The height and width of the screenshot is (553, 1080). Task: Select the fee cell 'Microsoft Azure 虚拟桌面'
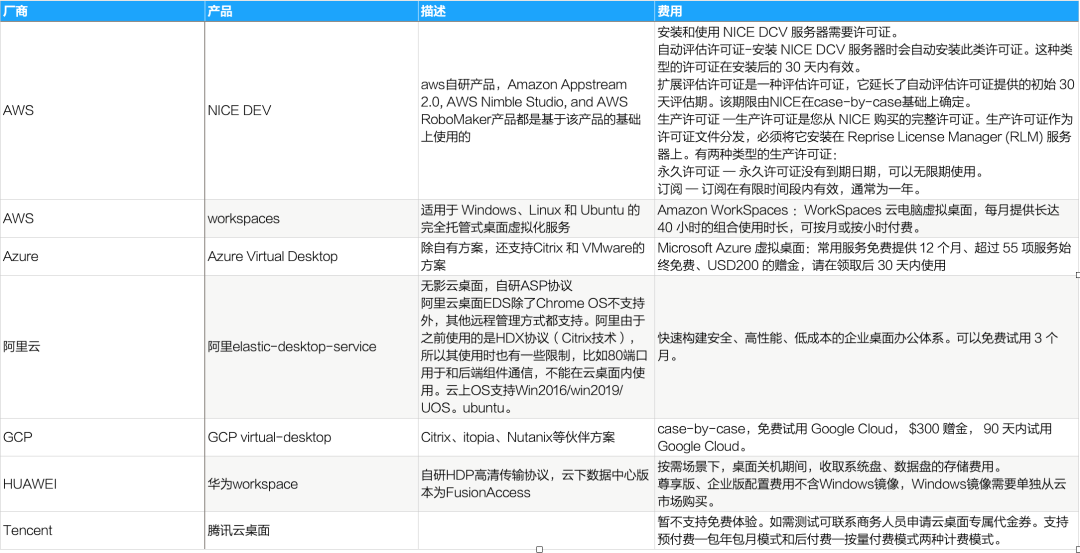pyautogui.click(x=866, y=257)
